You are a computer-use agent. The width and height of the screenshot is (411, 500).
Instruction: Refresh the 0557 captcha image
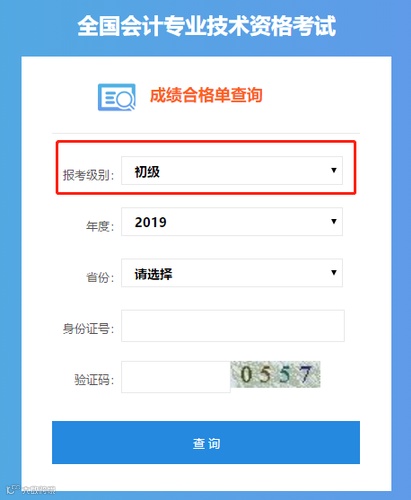click(275, 374)
